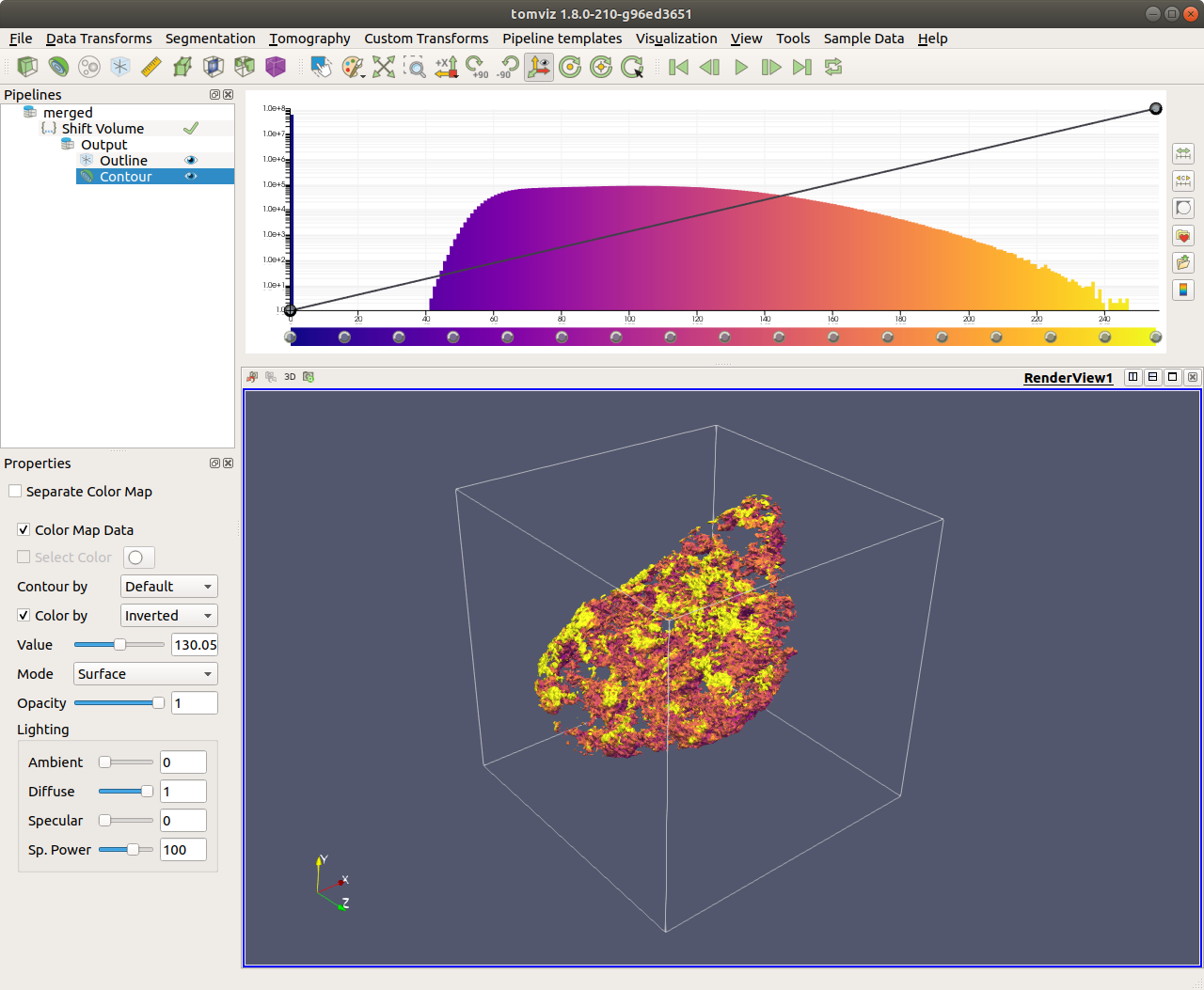Viewport: 1204px width, 990px height.
Task: Enable Separate Color Map checkbox
Action: (x=15, y=492)
